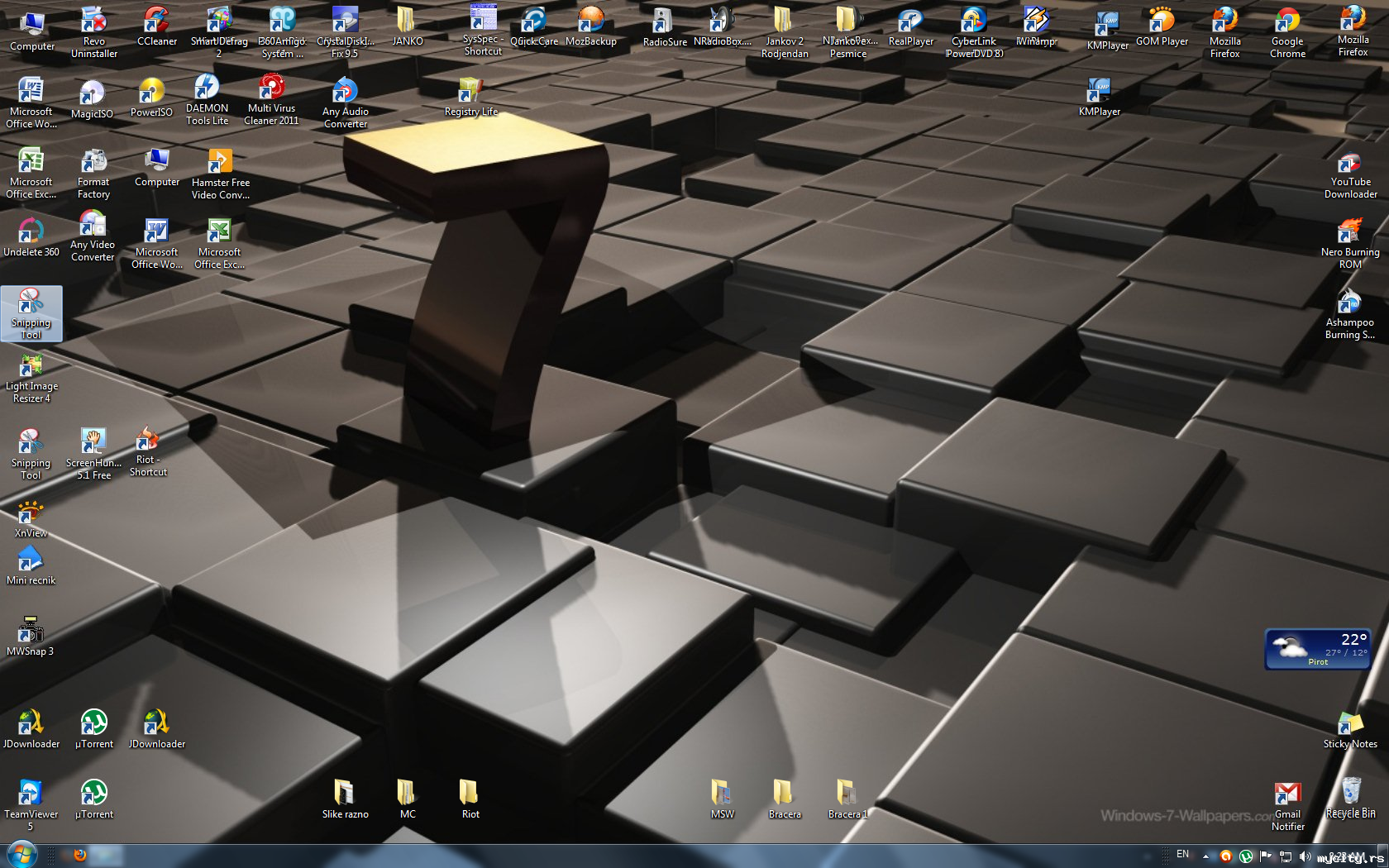Click the Firefox icon in the taskbar
The image size is (1389, 868).
[x=80, y=856]
